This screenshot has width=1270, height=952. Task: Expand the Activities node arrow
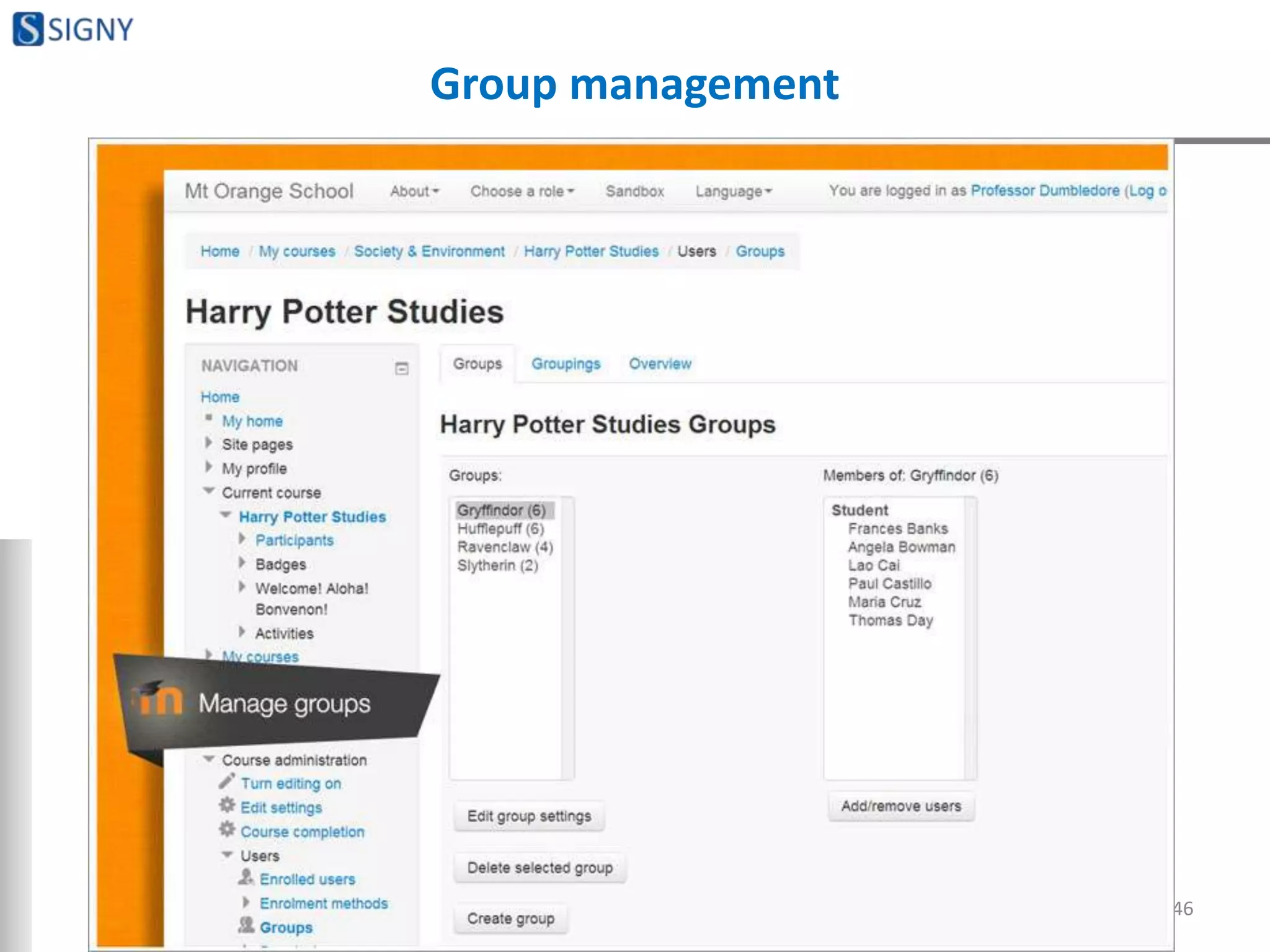[x=242, y=632]
